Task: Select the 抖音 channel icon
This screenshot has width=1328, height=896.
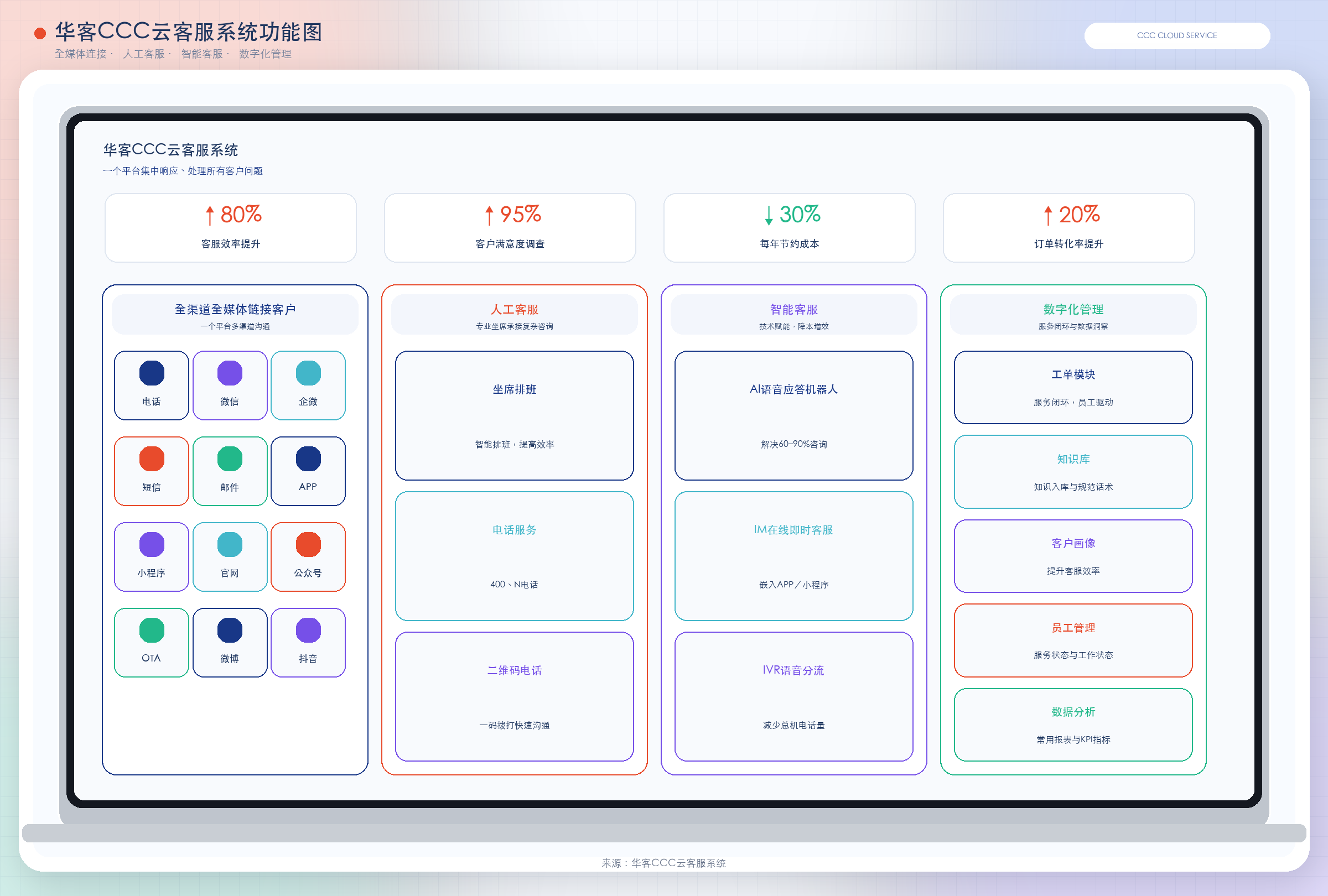Action: coord(308,630)
